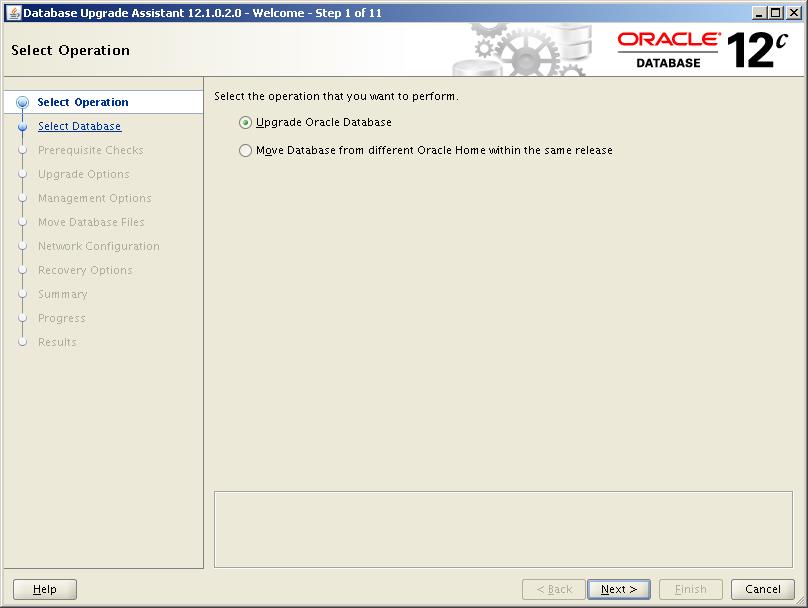
Task: Click the disabled Summary step
Action: click(x=62, y=294)
